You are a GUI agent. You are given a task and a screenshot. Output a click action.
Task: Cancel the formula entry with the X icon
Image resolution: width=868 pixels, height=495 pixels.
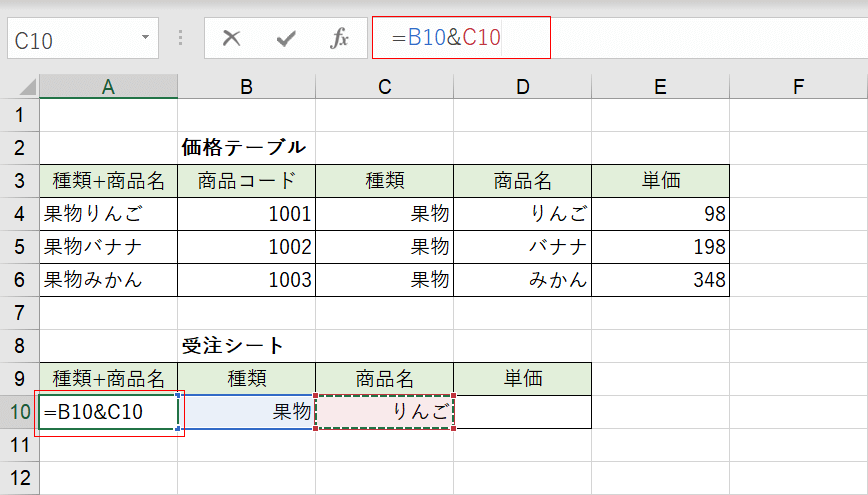coord(231,38)
